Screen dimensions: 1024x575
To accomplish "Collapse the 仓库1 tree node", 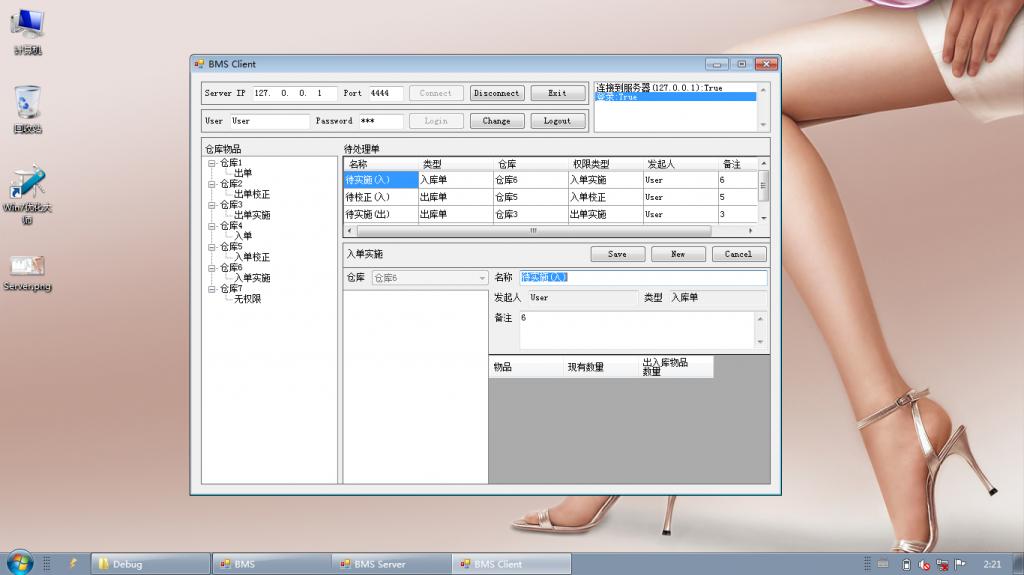I will coord(212,163).
